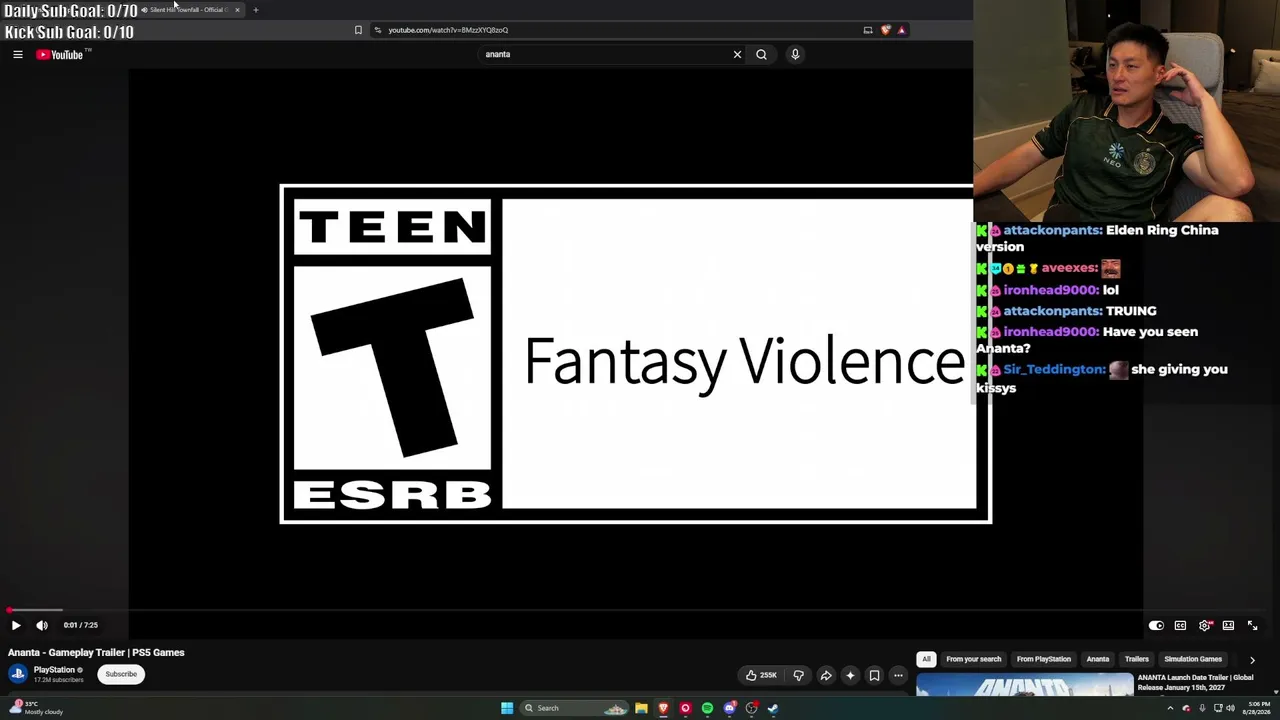Open the Windows Start menu
This screenshot has width=1280, height=720.
point(507,708)
